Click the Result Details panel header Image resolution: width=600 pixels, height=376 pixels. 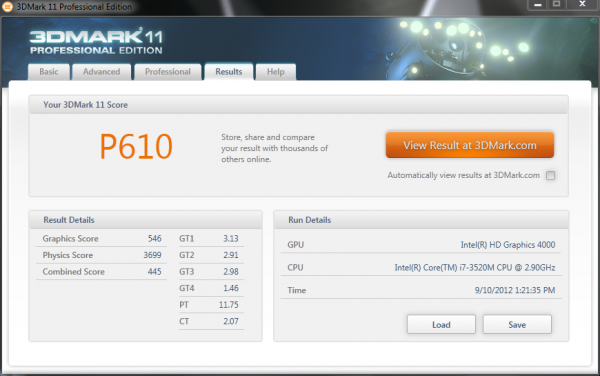145,220
